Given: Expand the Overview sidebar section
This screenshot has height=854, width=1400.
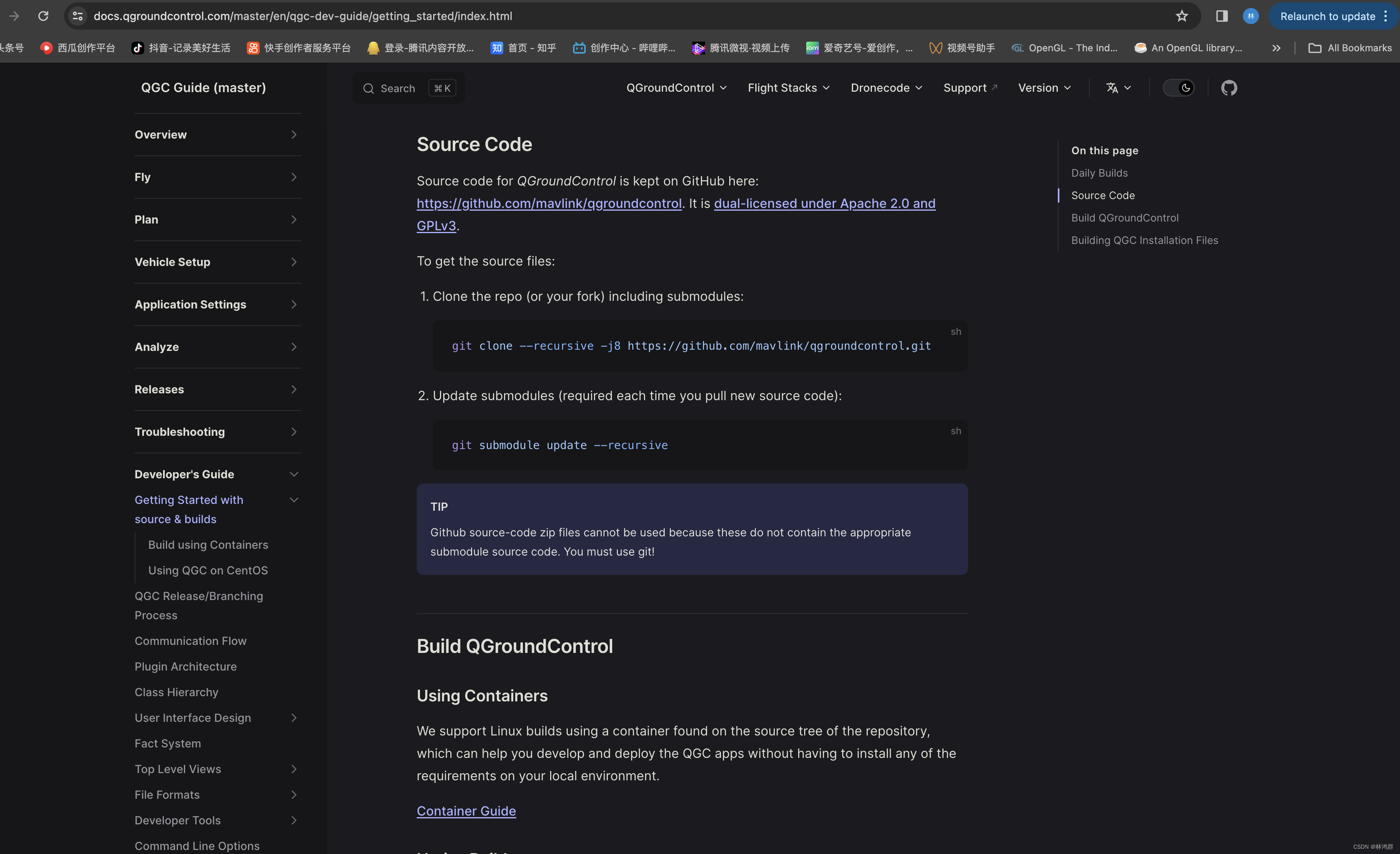Looking at the screenshot, I should tap(218, 135).
